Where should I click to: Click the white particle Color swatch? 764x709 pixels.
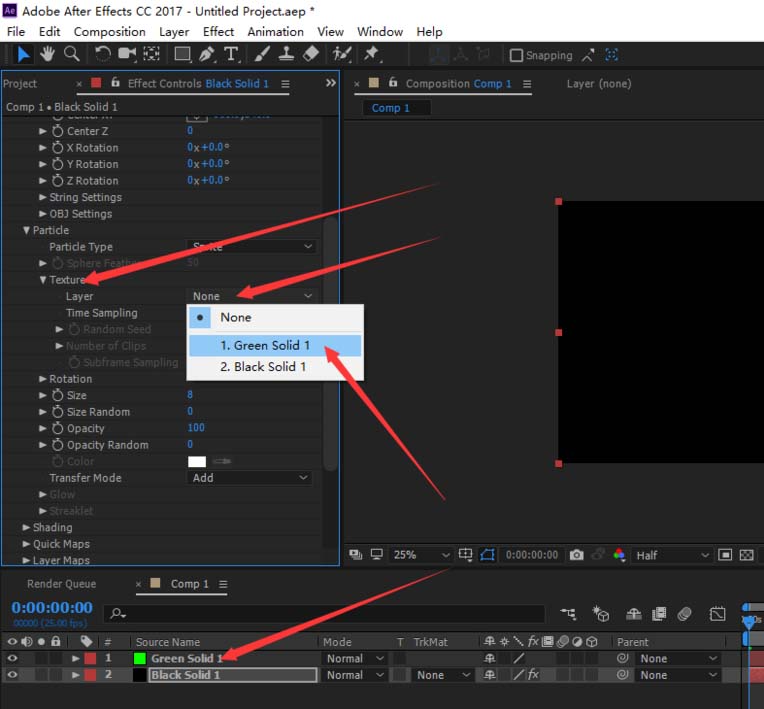pyautogui.click(x=197, y=461)
